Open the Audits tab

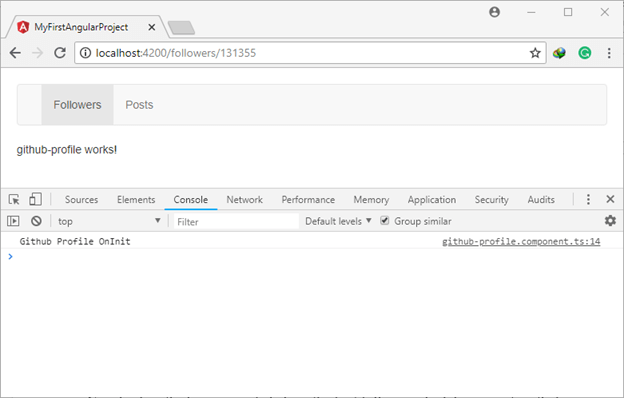(x=541, y=199)
